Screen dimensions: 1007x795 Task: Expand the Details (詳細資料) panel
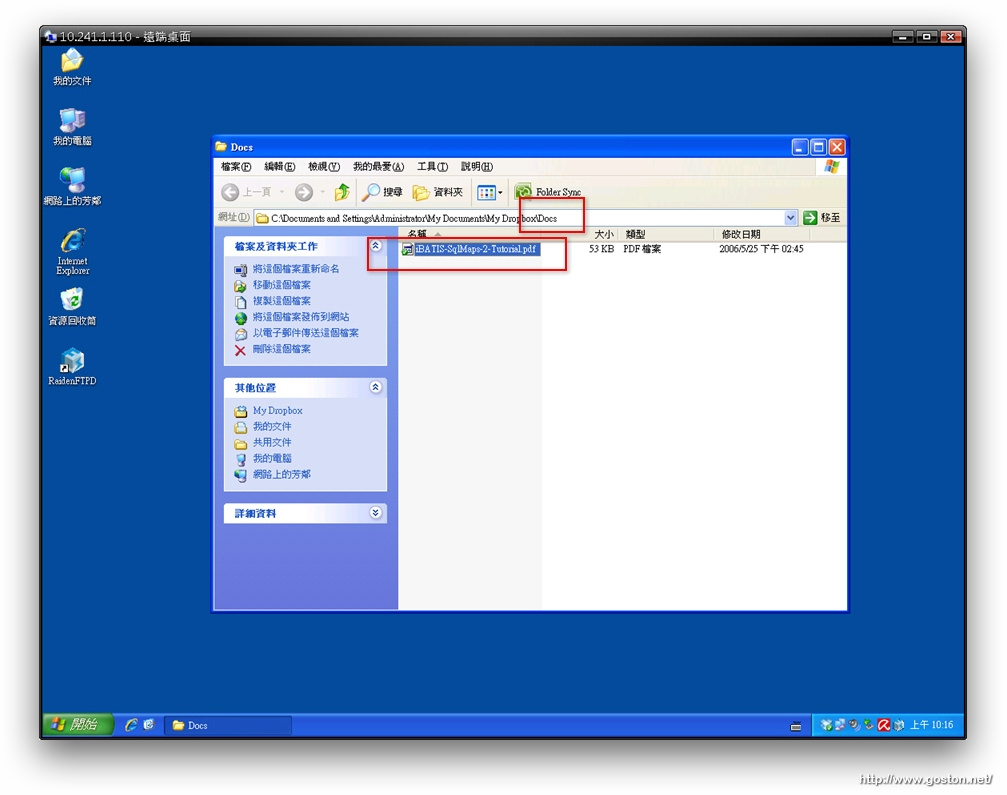[x=376, y=513]
